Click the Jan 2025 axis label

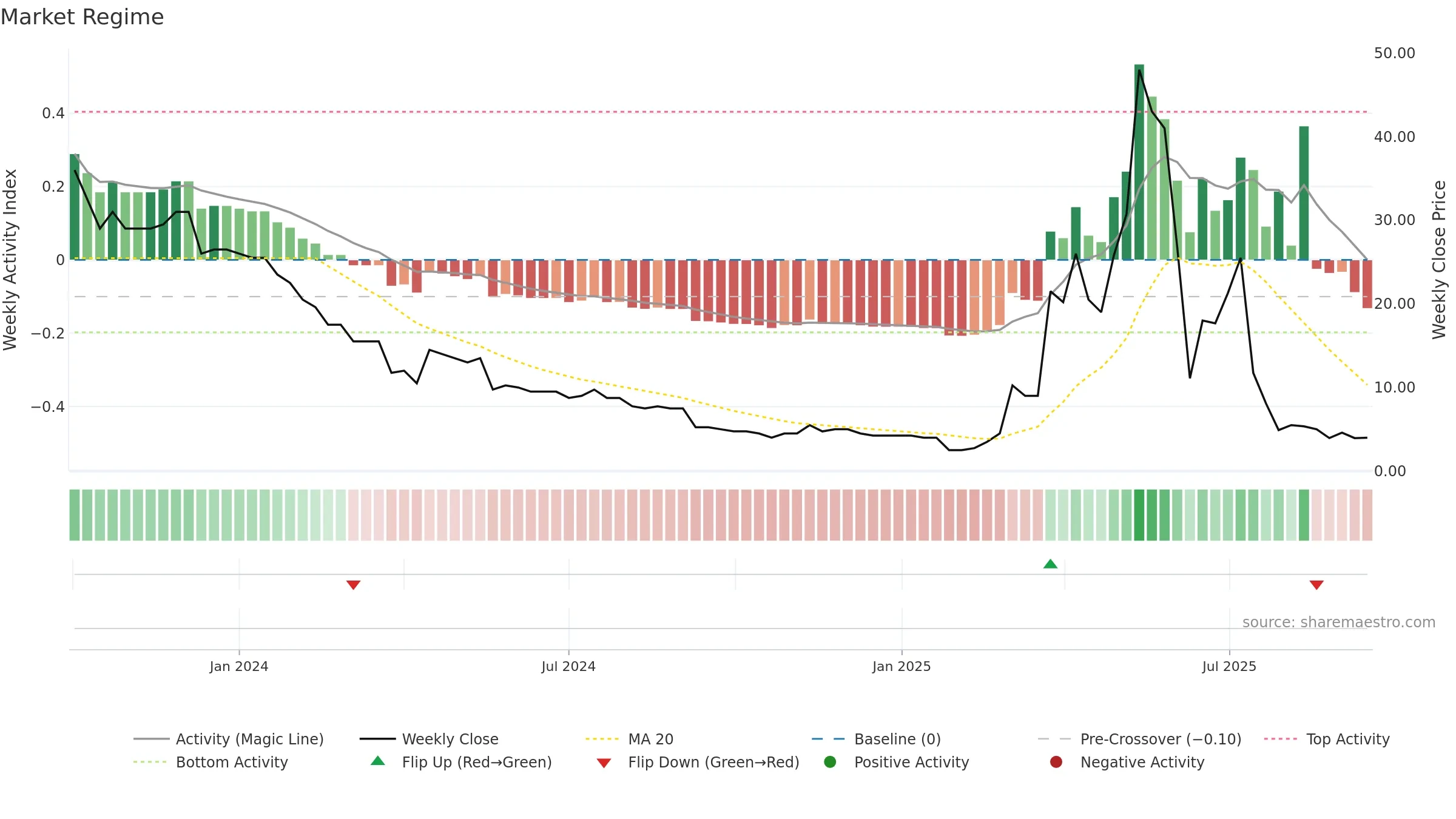(902, 666)
